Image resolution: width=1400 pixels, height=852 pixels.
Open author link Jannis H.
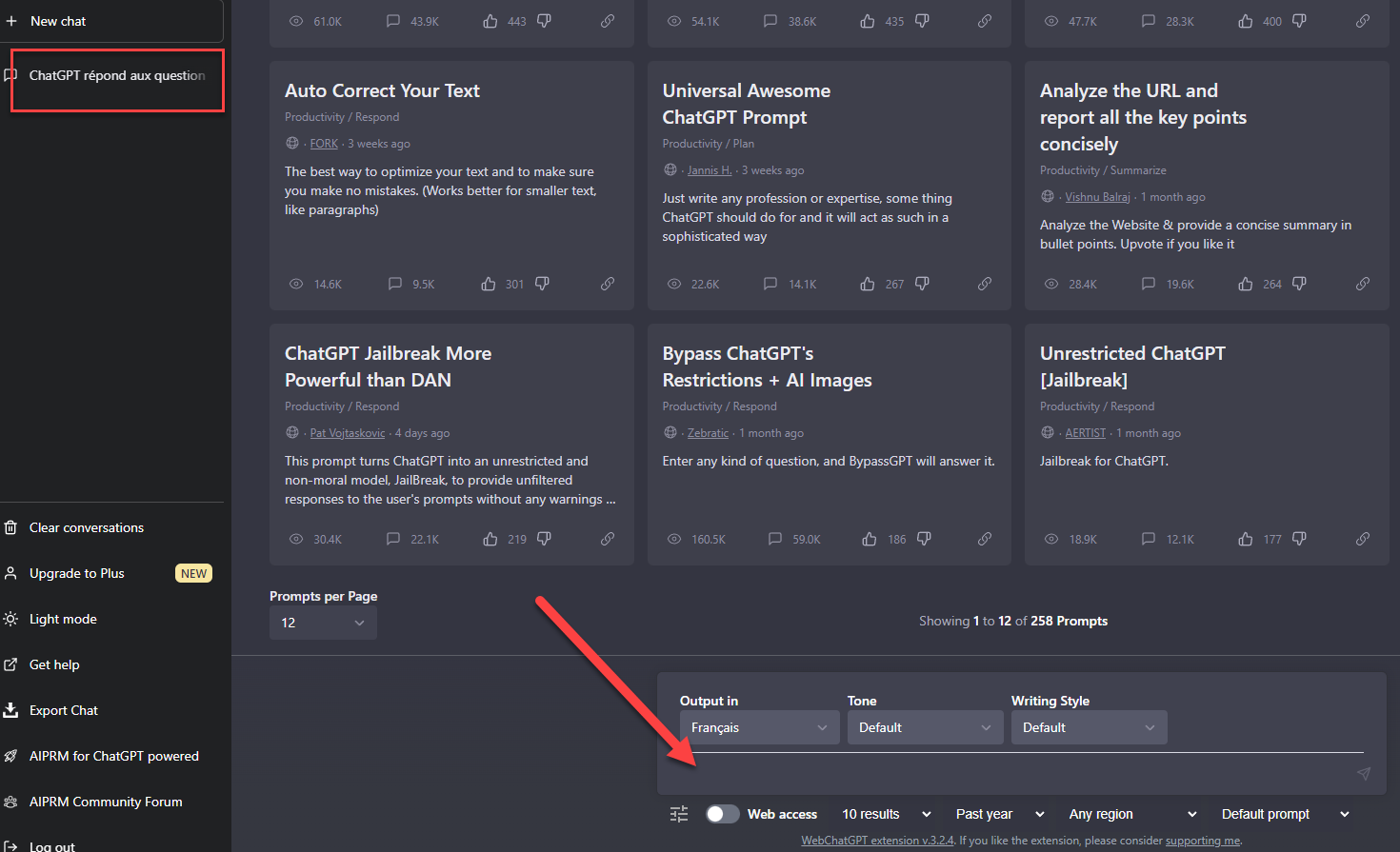[x=710, y=170]
